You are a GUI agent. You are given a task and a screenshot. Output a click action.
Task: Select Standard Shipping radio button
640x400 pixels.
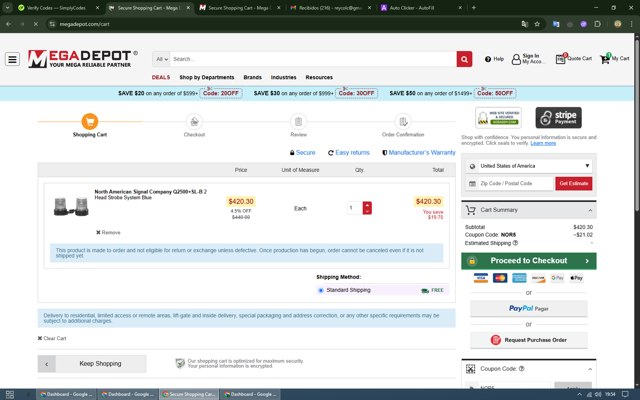pos(321,290)
